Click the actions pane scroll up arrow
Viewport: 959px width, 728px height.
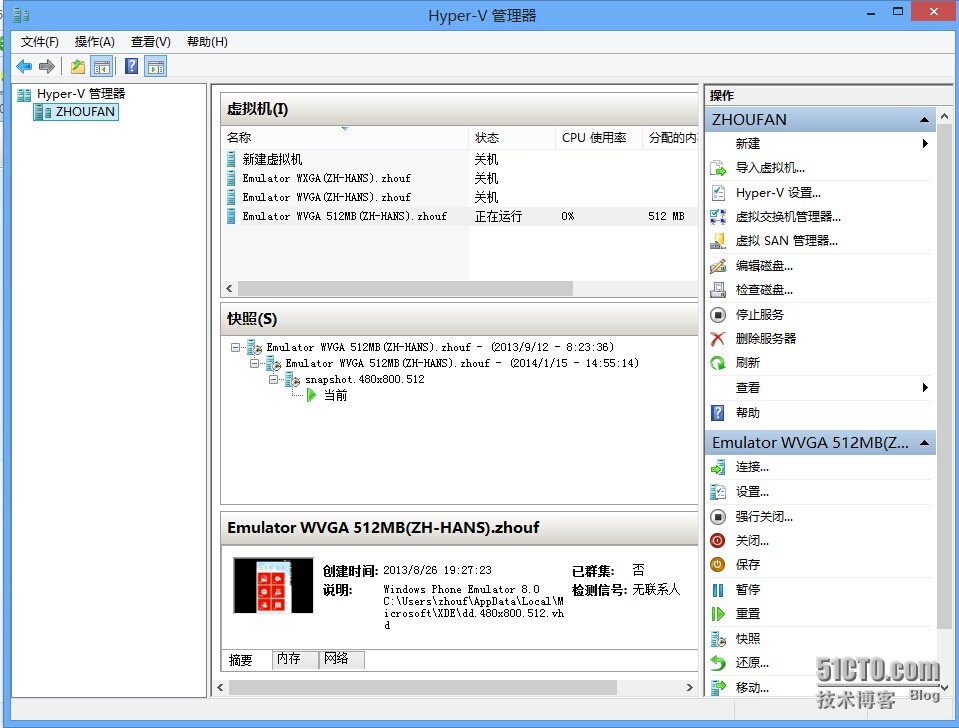pos(945,116)
